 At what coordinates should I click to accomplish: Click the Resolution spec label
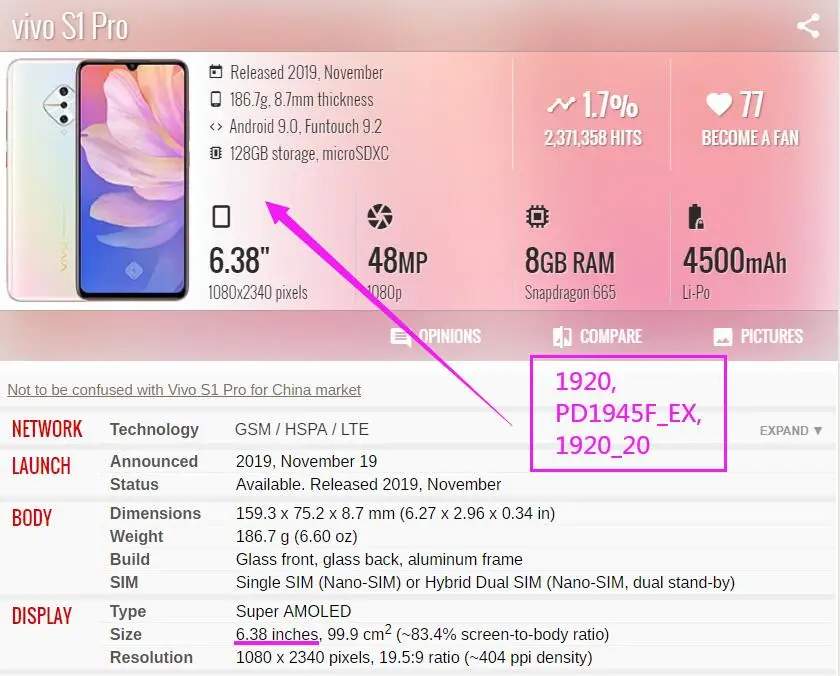click(151, 657)
